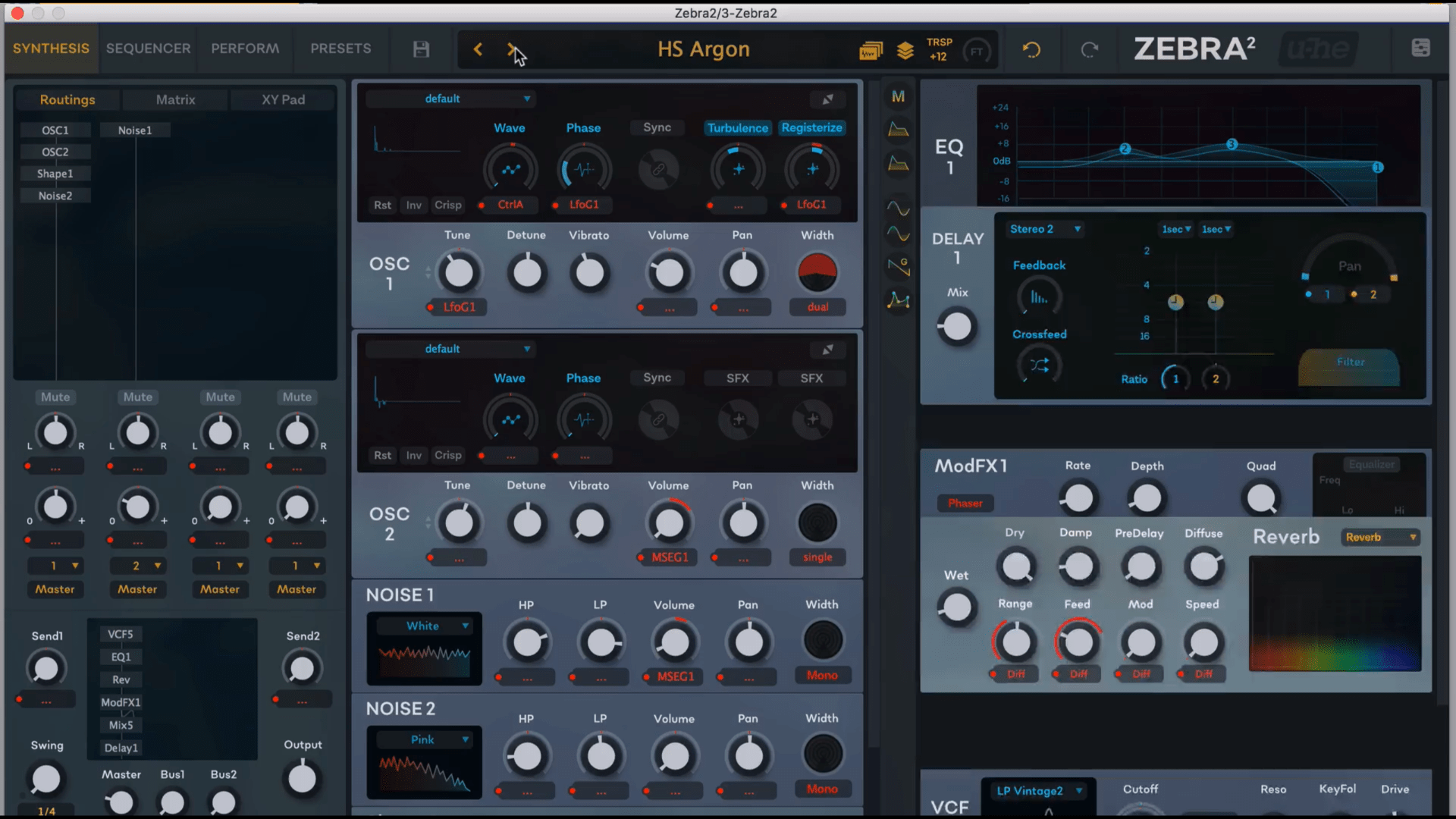Viewport: 1456px width, 819px height.
Task: Click the Delay Filter display thumbnail
Action: pyautogui.click(x=1350, y=367)
